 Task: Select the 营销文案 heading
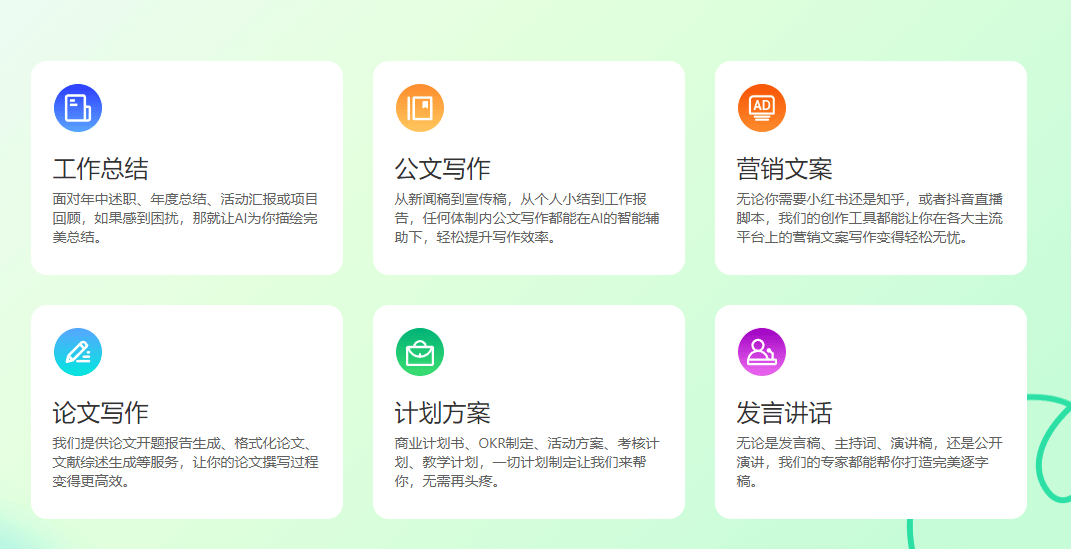pos(784,168)
